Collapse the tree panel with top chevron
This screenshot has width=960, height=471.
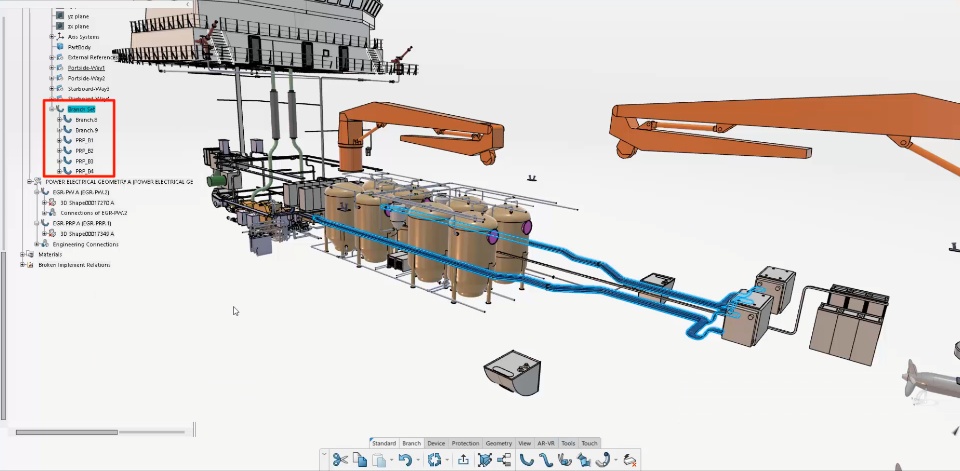point(188,4)
